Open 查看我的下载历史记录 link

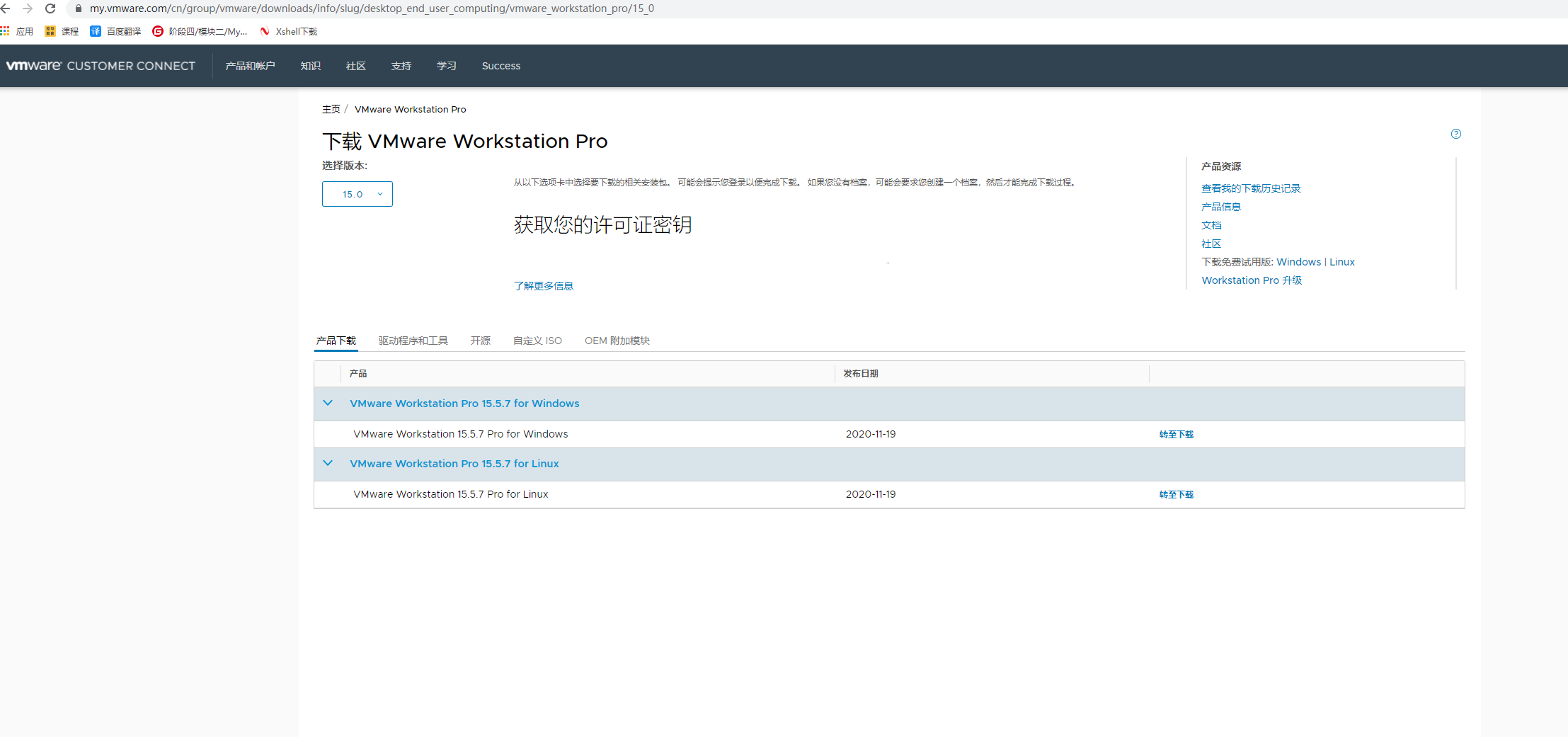1251,188
